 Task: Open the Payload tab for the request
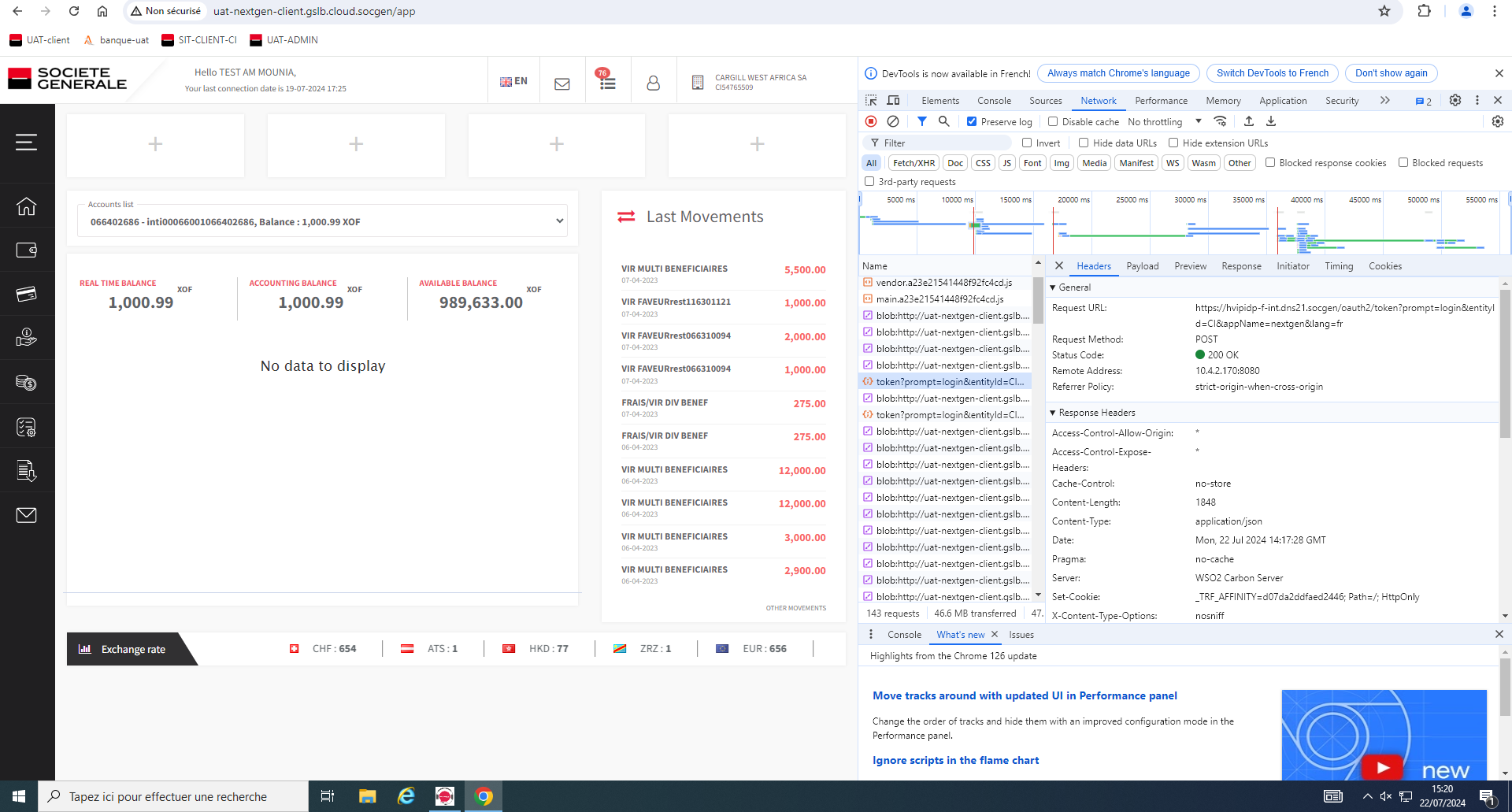1142,266
